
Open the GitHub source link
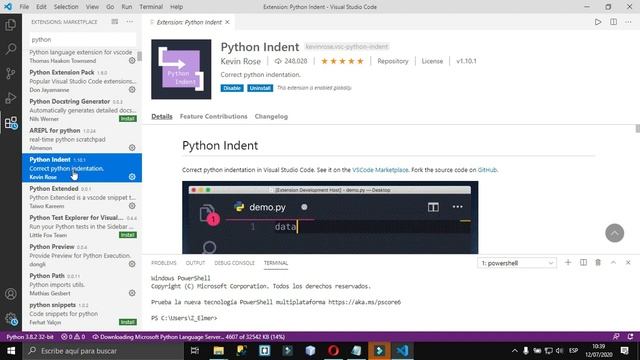tap(487, 170)
